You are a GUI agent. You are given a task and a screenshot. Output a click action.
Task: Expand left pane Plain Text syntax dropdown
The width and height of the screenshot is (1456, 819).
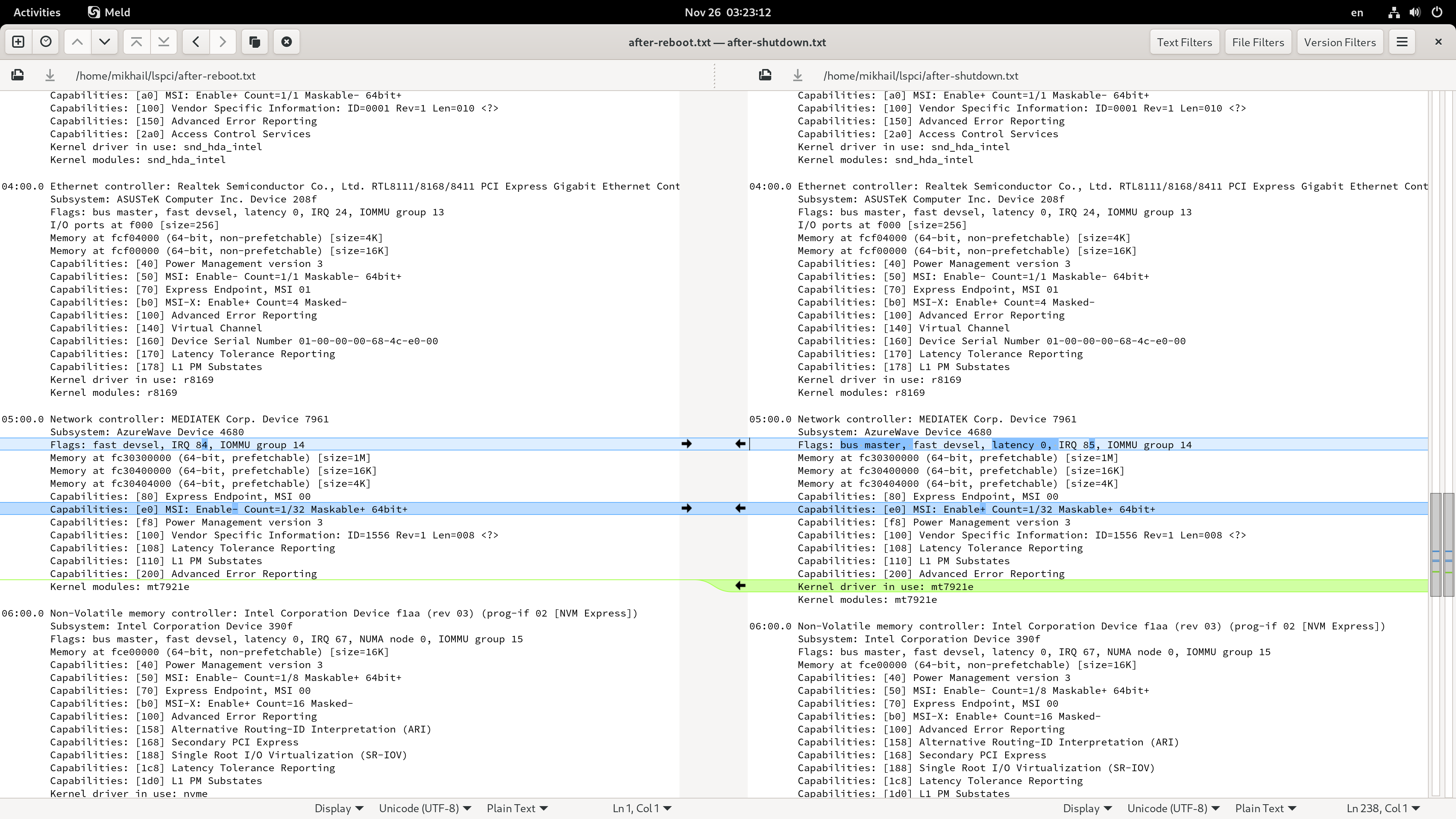(x=517, y=808)
